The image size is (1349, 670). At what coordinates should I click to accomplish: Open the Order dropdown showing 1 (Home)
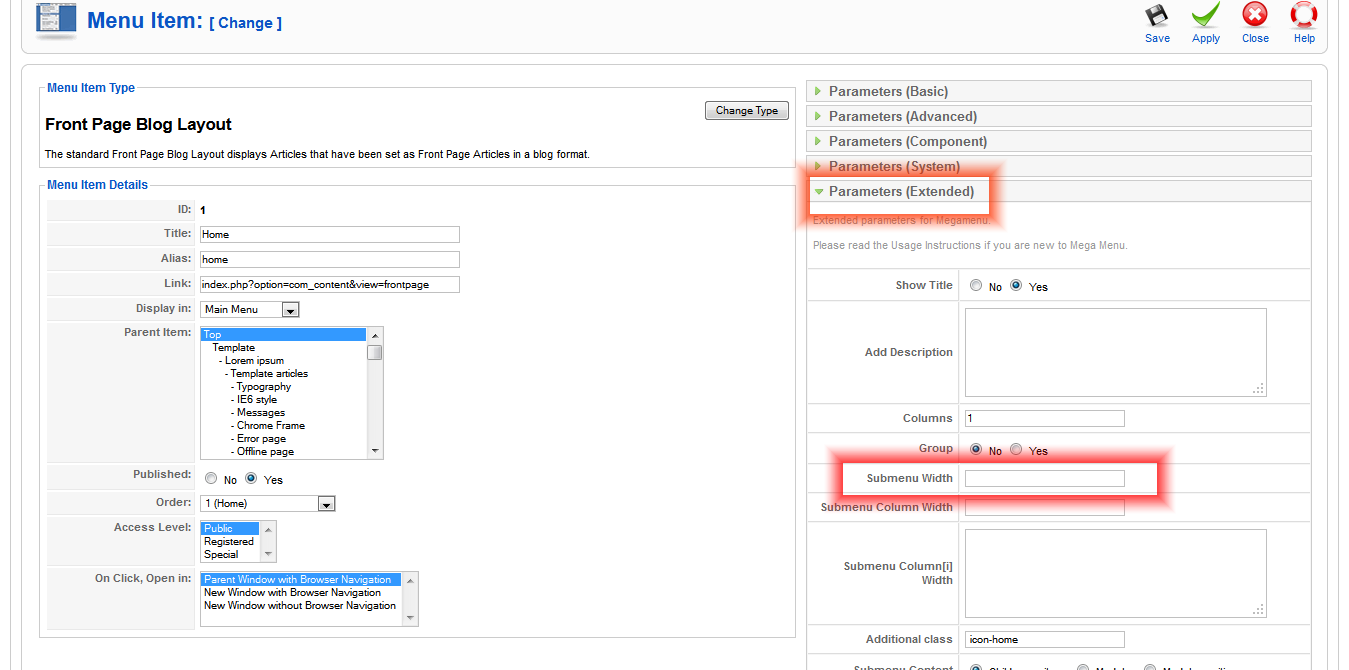268,504
